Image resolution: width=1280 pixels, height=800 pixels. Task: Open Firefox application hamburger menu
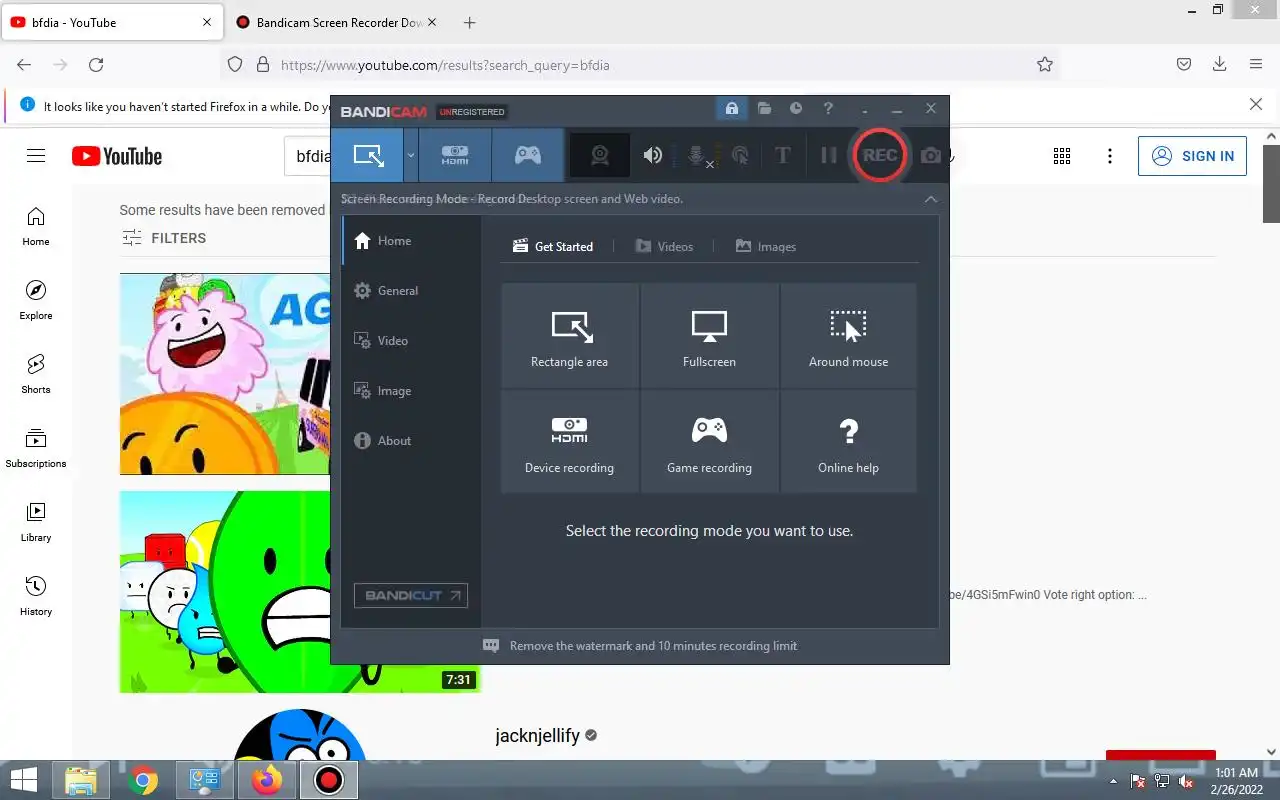pyautogui.click(x=1255, y=65)
